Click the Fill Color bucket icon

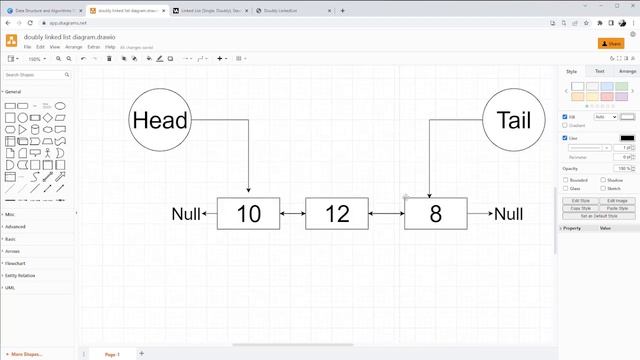coord(149,59)
